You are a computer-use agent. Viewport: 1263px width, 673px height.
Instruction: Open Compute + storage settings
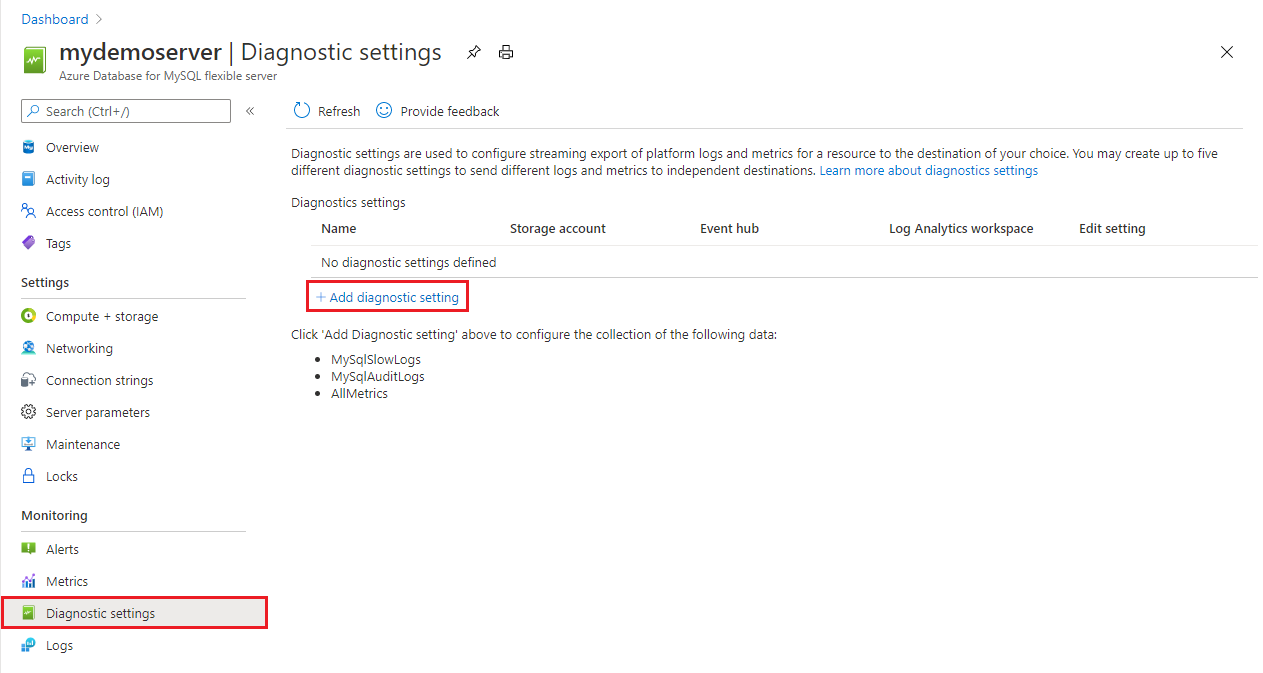[x=102, y=317]
